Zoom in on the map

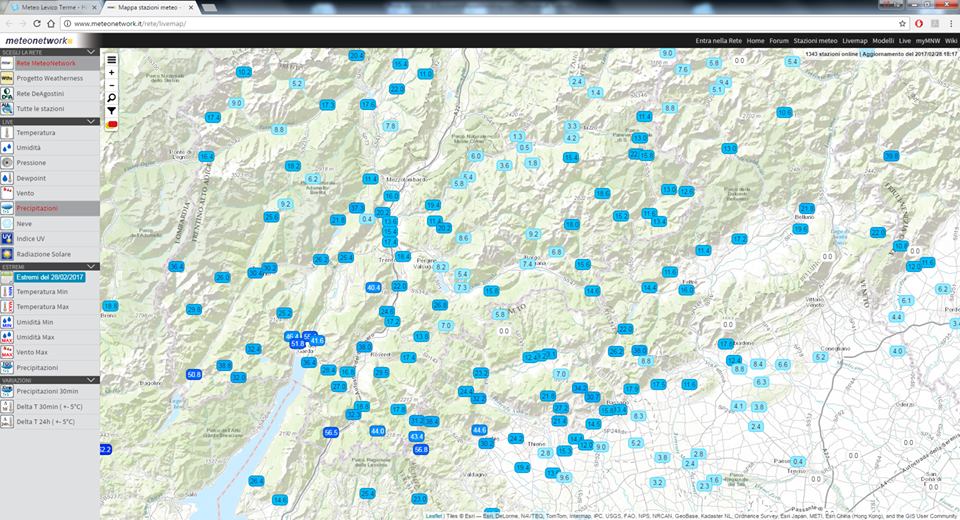(111, 73)
